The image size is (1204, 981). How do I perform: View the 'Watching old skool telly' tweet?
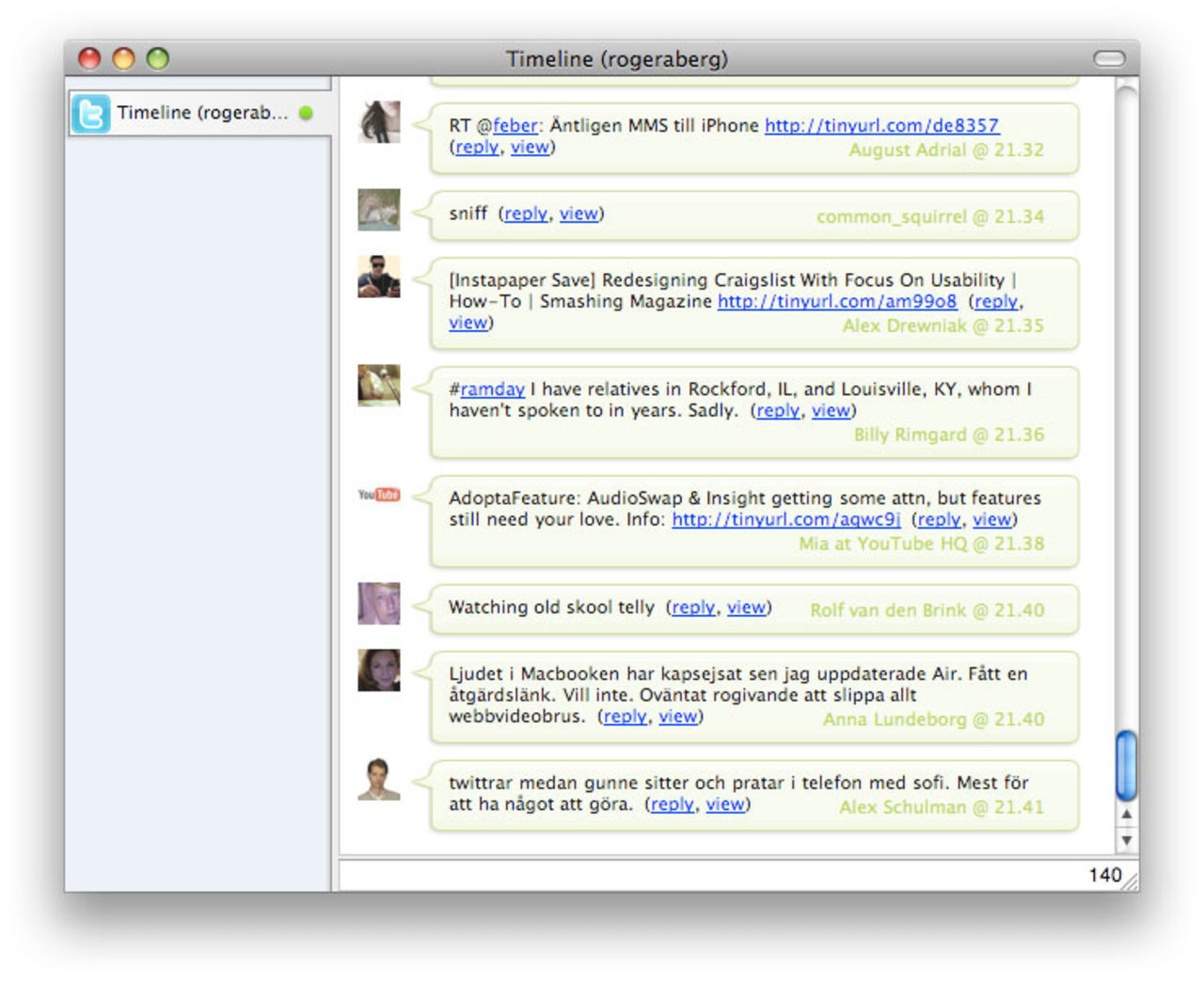[746, 608]
